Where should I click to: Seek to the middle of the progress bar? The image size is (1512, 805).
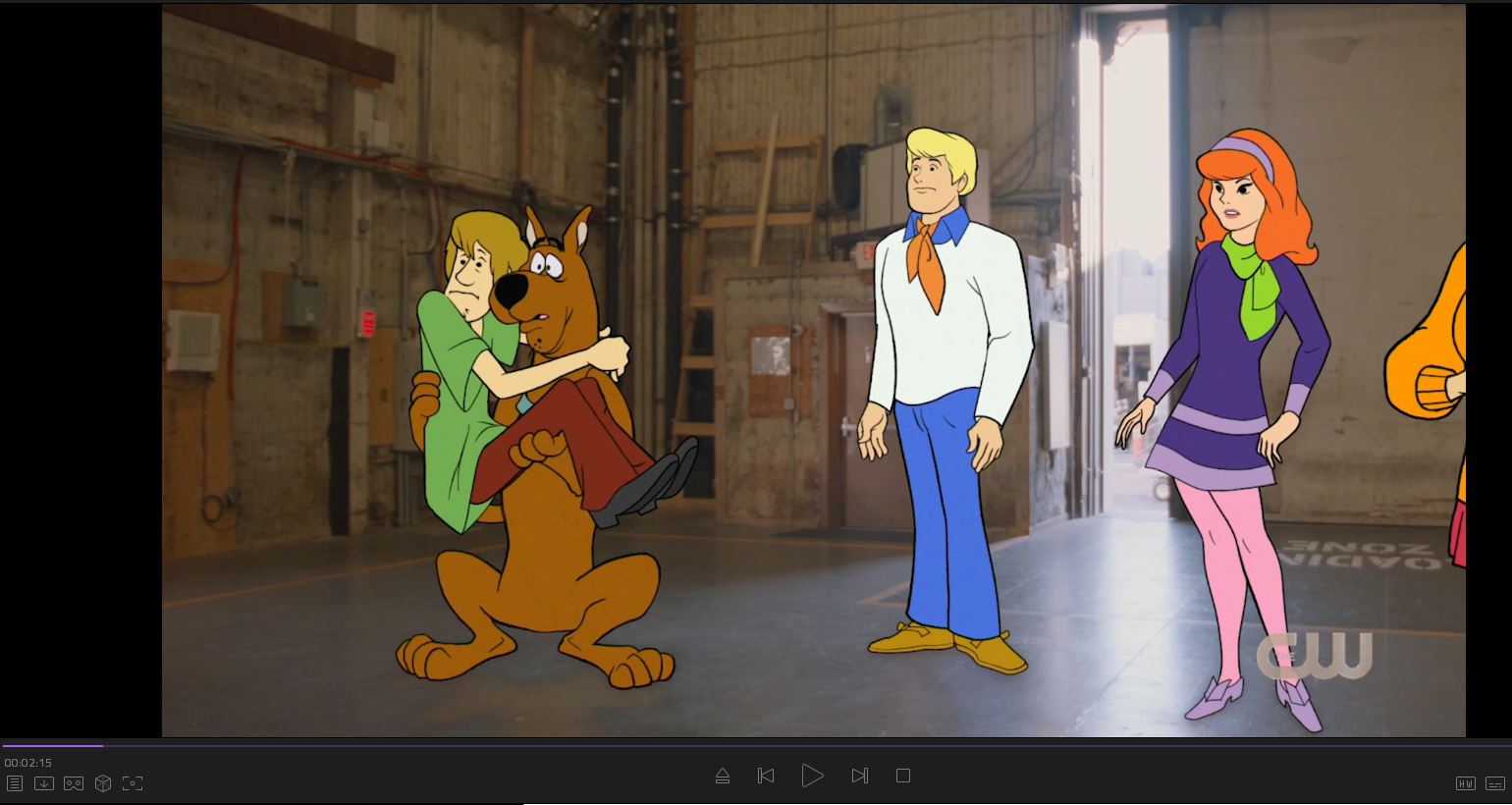756,746
